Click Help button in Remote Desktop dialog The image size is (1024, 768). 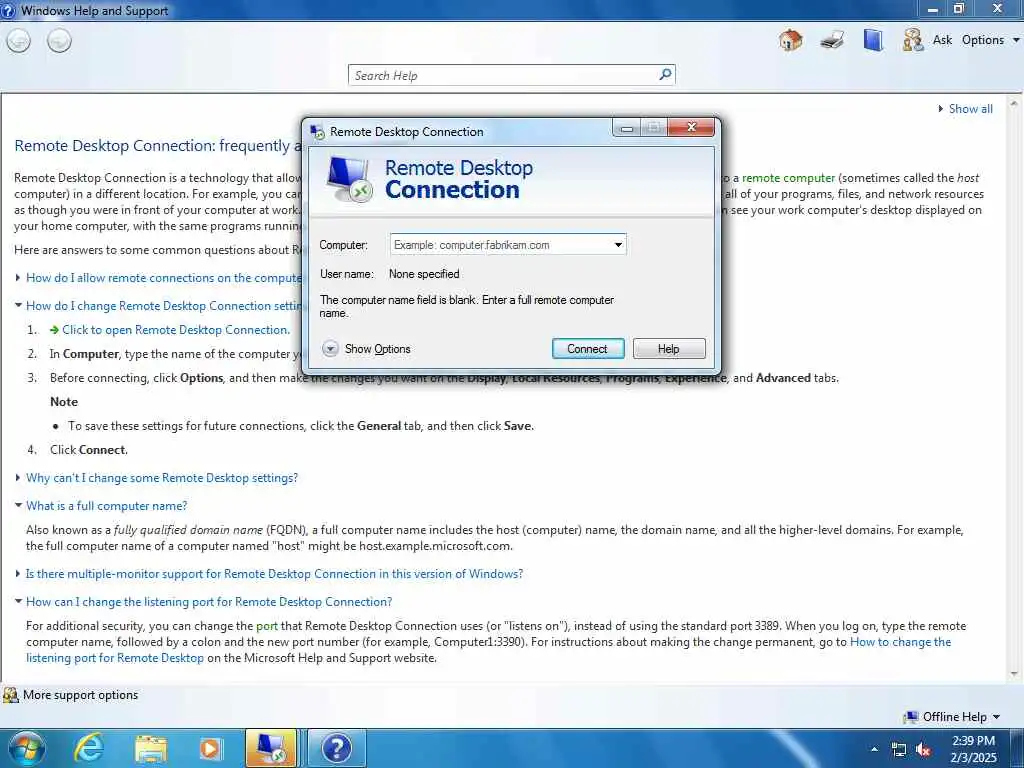(x=669, y=349)
